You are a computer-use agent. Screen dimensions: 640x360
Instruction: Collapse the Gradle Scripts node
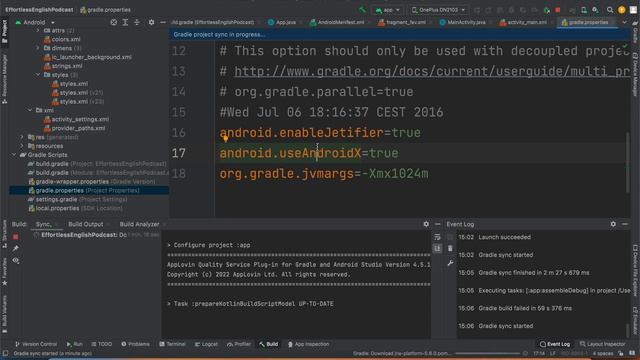[x=14, y=155]
